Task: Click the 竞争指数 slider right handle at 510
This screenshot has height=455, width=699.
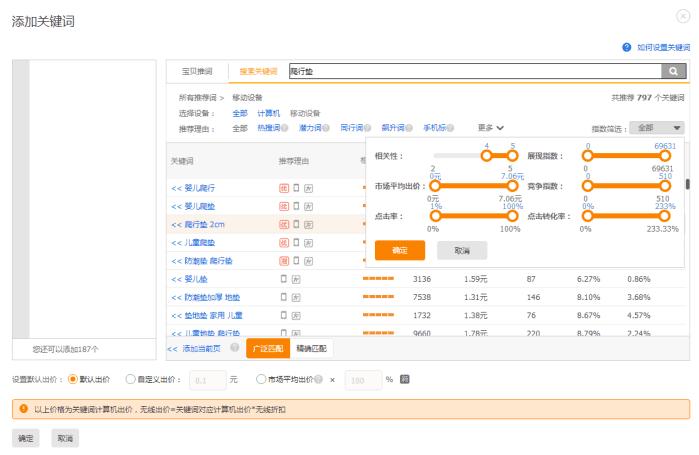Action: (665, 185)
